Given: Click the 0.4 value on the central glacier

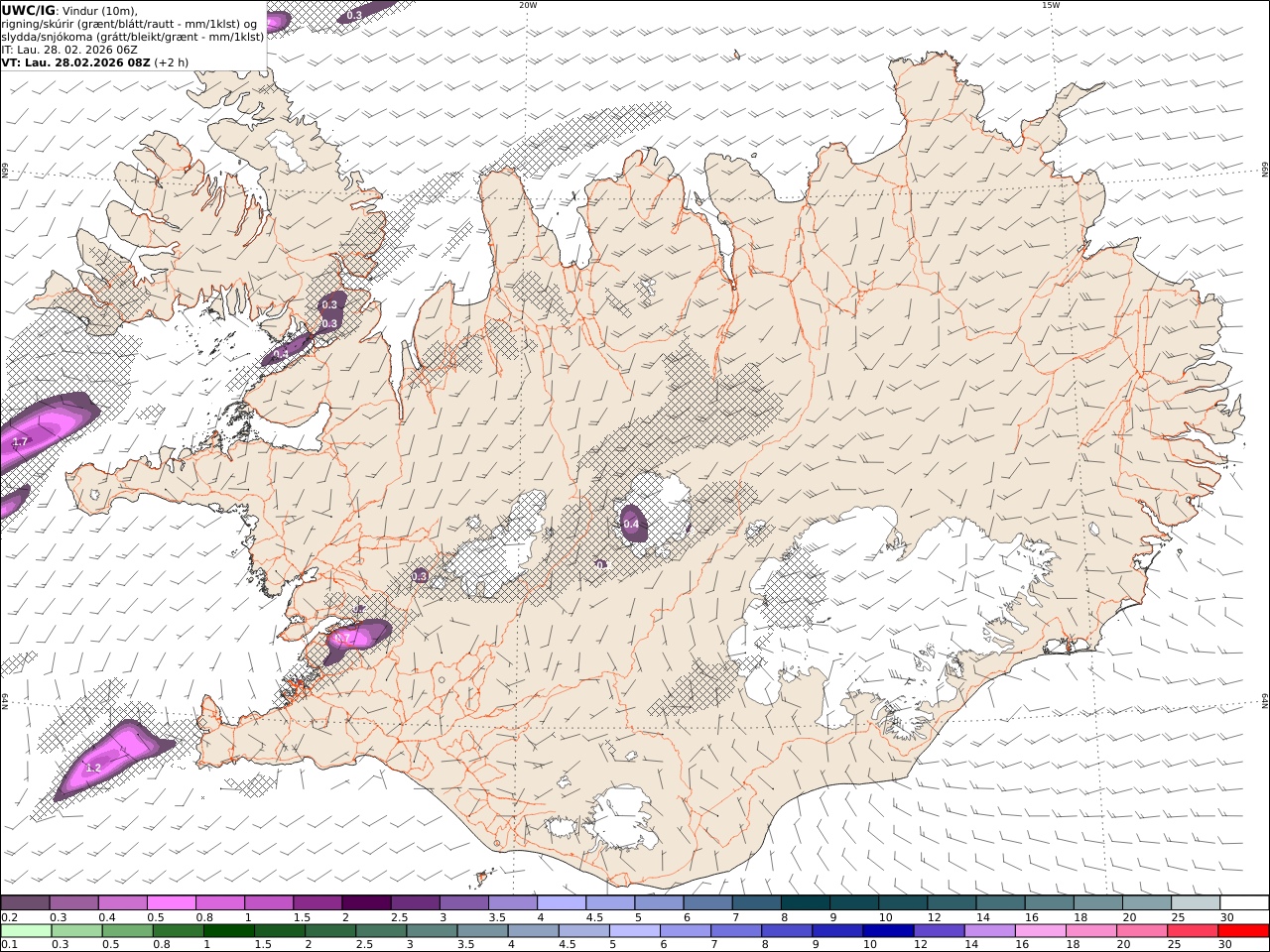Looking at the screenshot, I should [631, 524].
